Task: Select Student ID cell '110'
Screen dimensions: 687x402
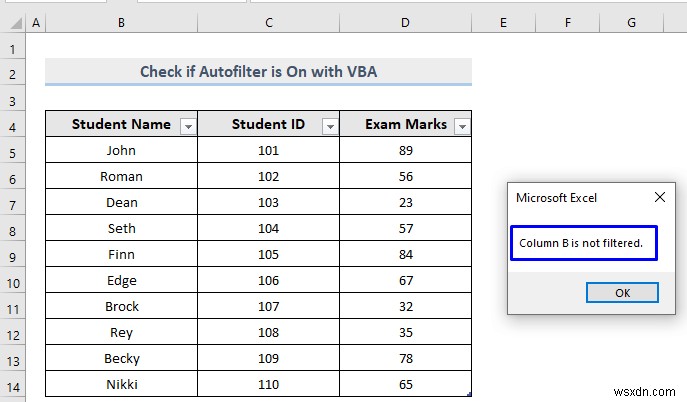Action: pos(269,384)
